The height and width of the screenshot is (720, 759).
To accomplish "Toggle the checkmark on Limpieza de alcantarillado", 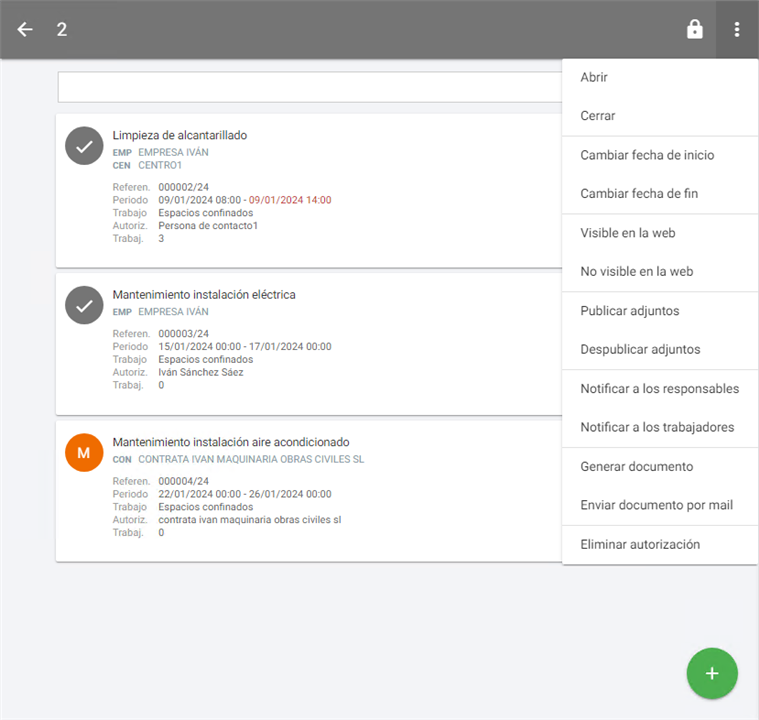I will click(84, 147).
